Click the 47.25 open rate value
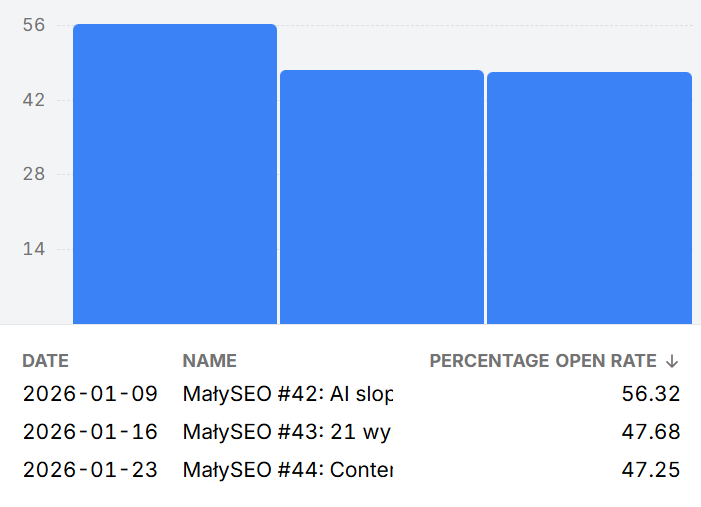 click(x=650, y=470)
